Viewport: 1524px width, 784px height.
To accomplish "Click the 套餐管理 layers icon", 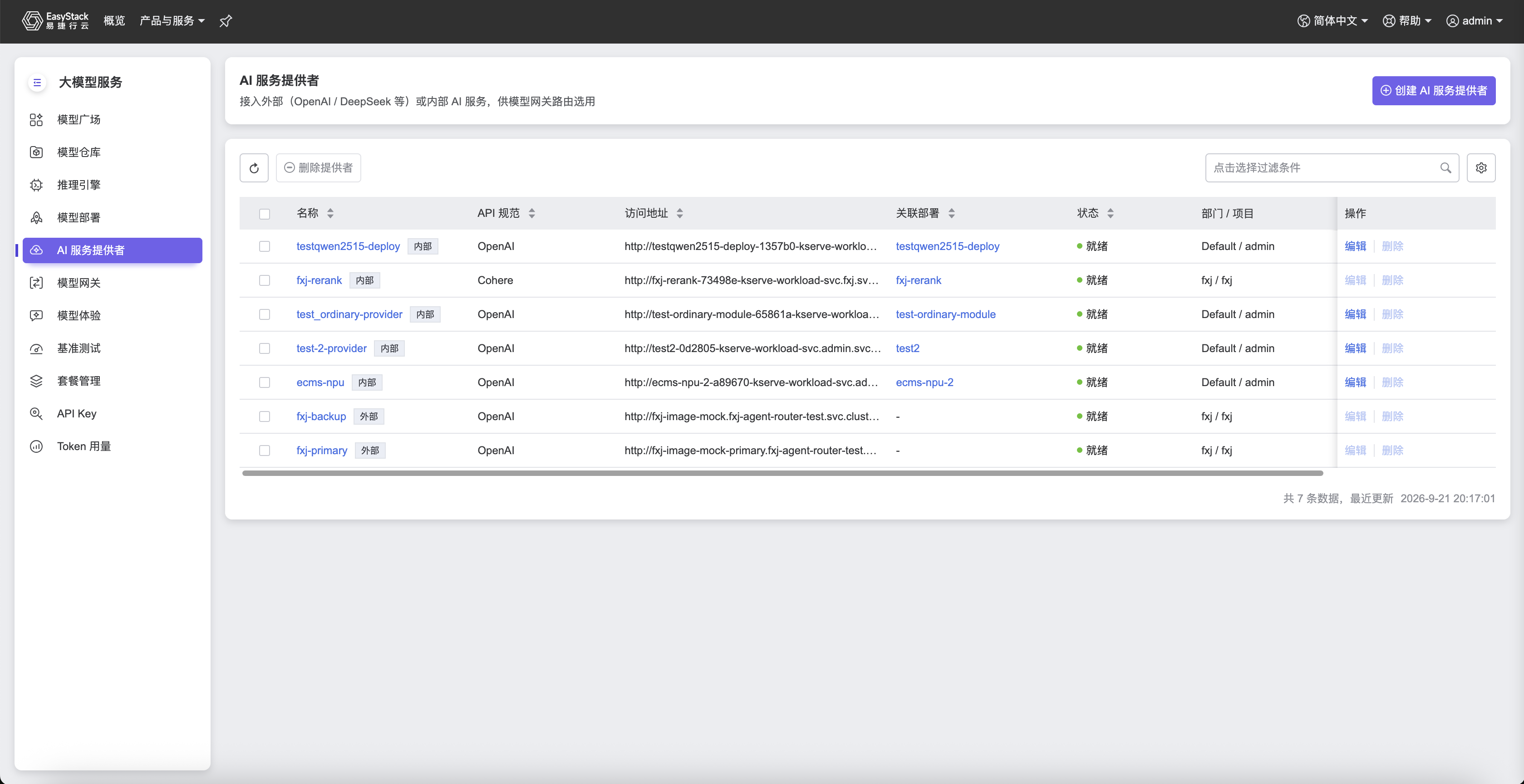I will click(x=36, y=381).
